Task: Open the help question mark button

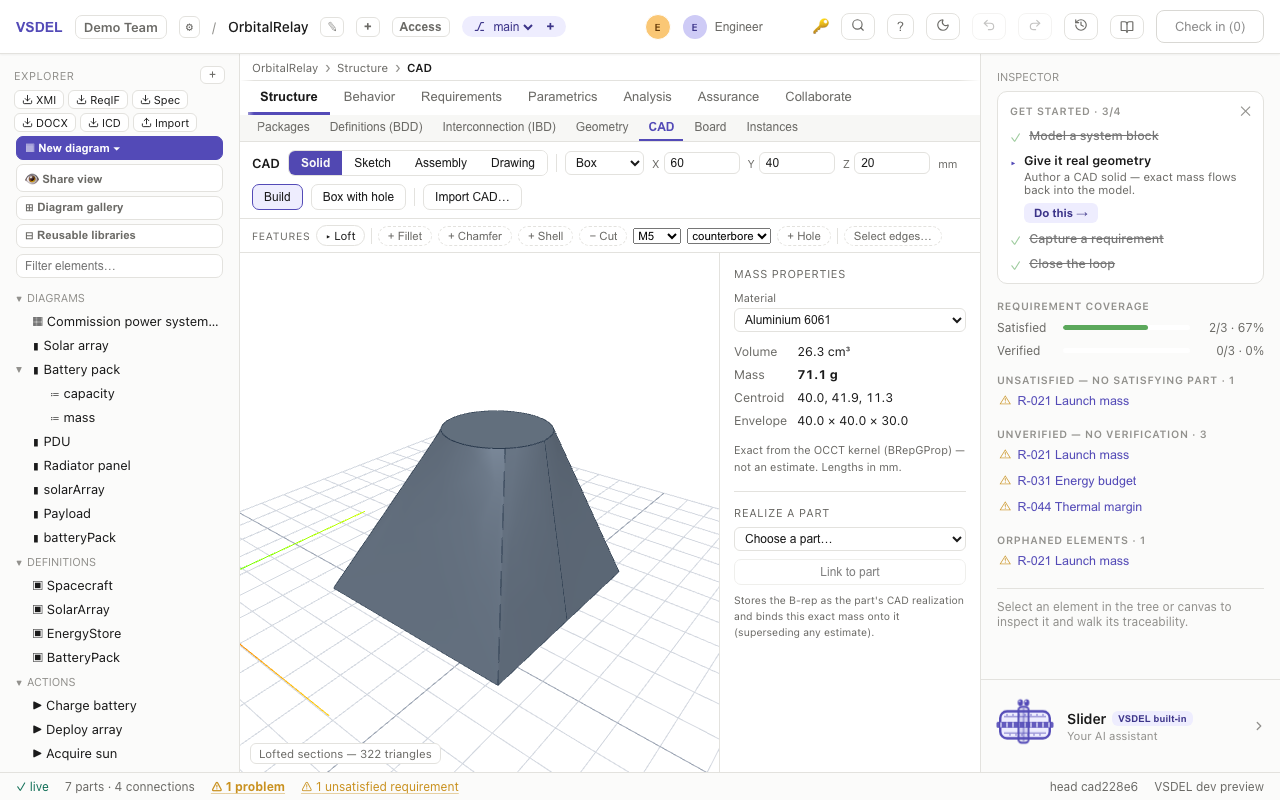Action: coord(901,26)
